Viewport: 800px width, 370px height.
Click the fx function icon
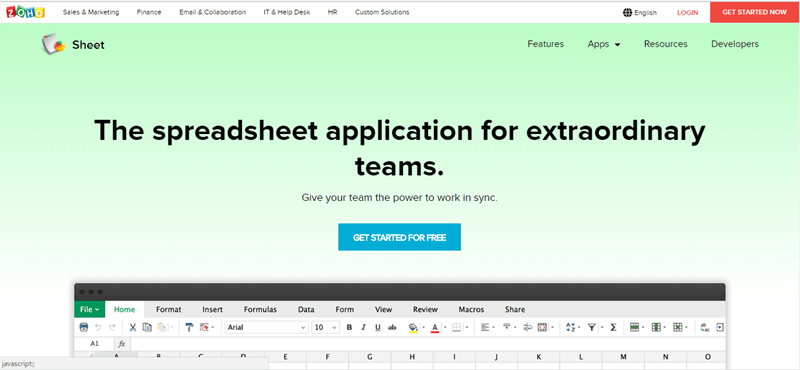[122, 343]
